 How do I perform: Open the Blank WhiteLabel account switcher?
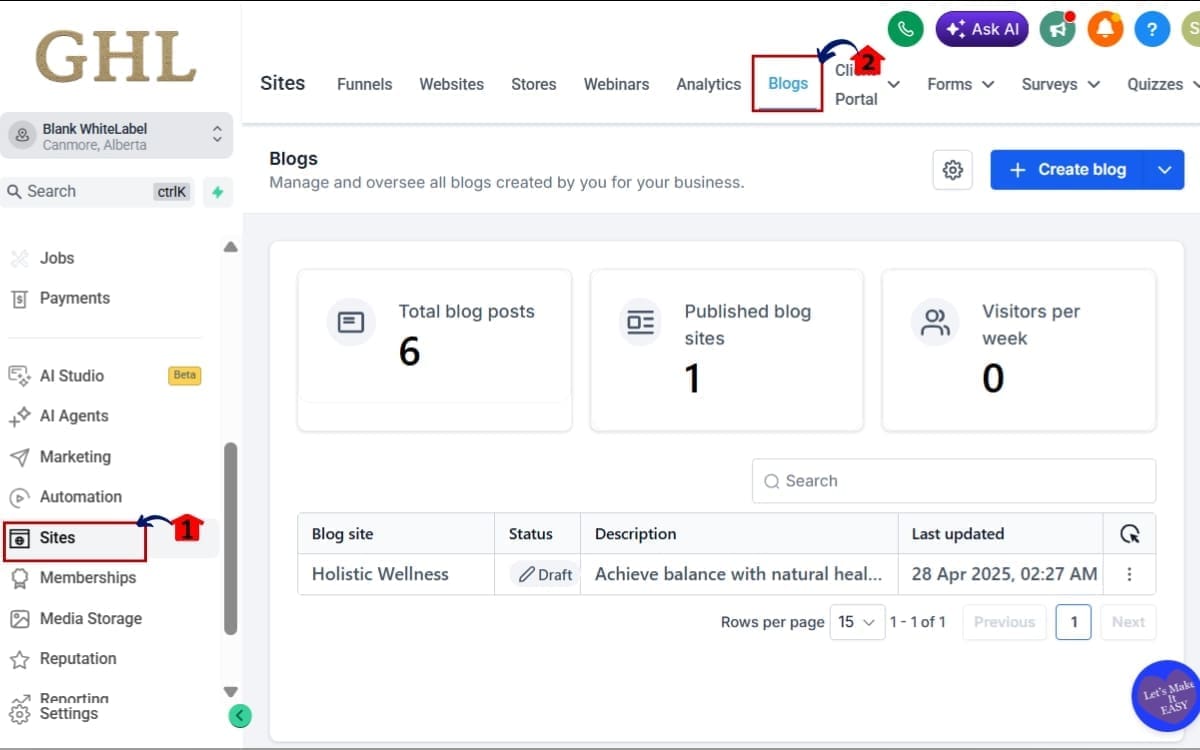(117, 136)
